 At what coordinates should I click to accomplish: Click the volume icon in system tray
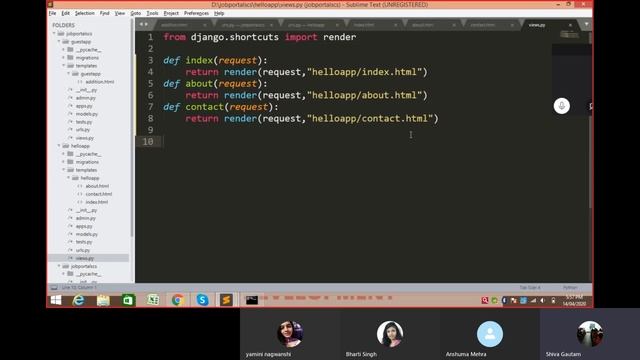[x=543, y=300]
